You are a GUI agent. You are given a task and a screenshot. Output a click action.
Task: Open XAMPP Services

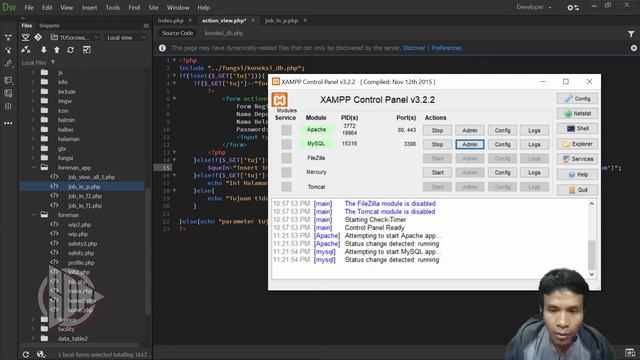(577, 159)
